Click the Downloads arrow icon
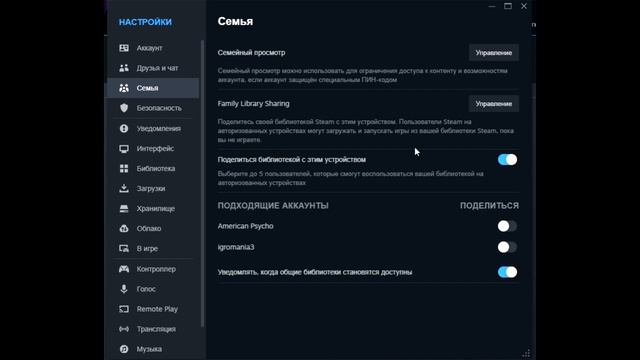The image size is (640, 360). 124,188
